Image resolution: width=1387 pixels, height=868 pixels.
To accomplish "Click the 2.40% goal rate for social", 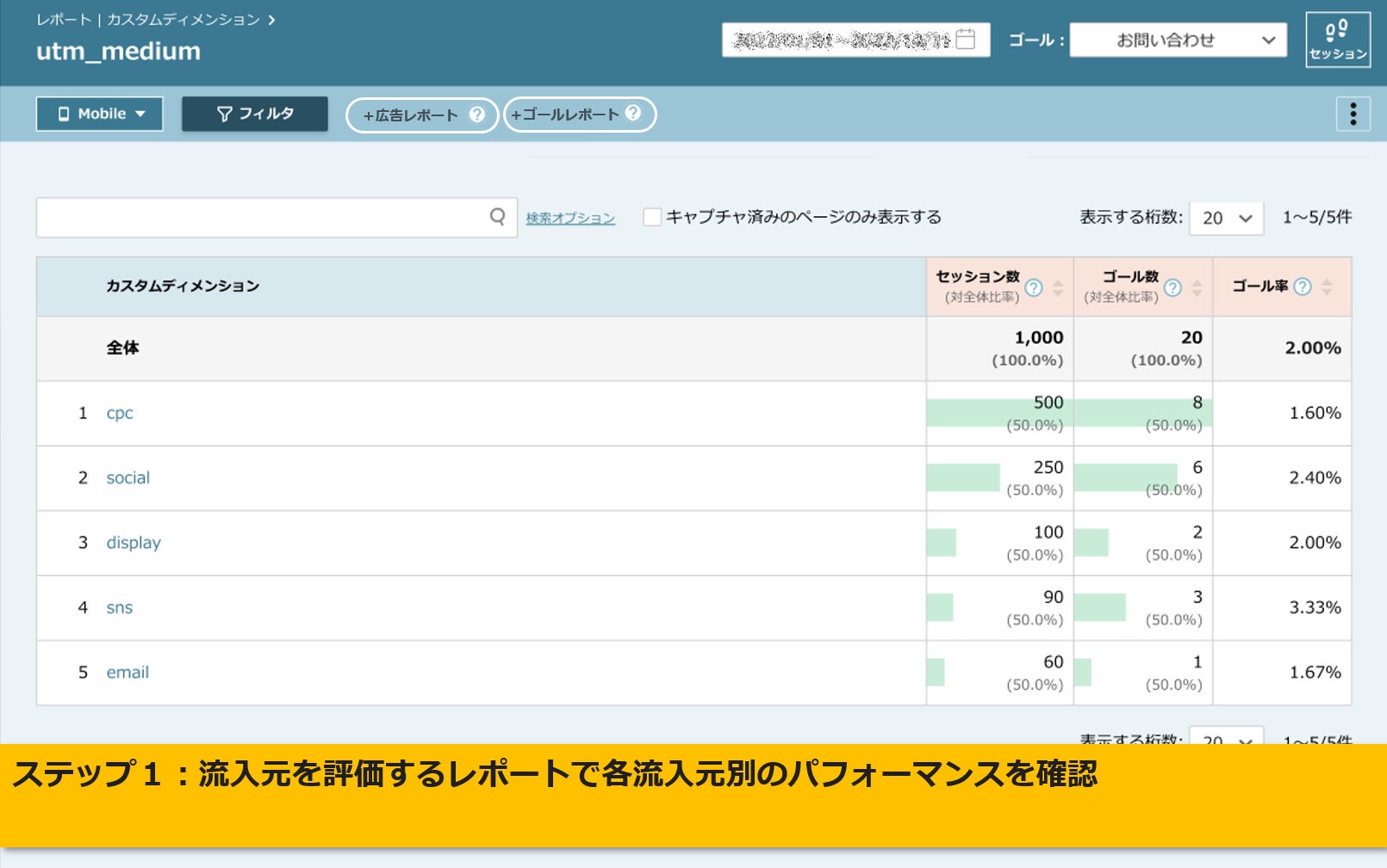I will [1315, 478].
